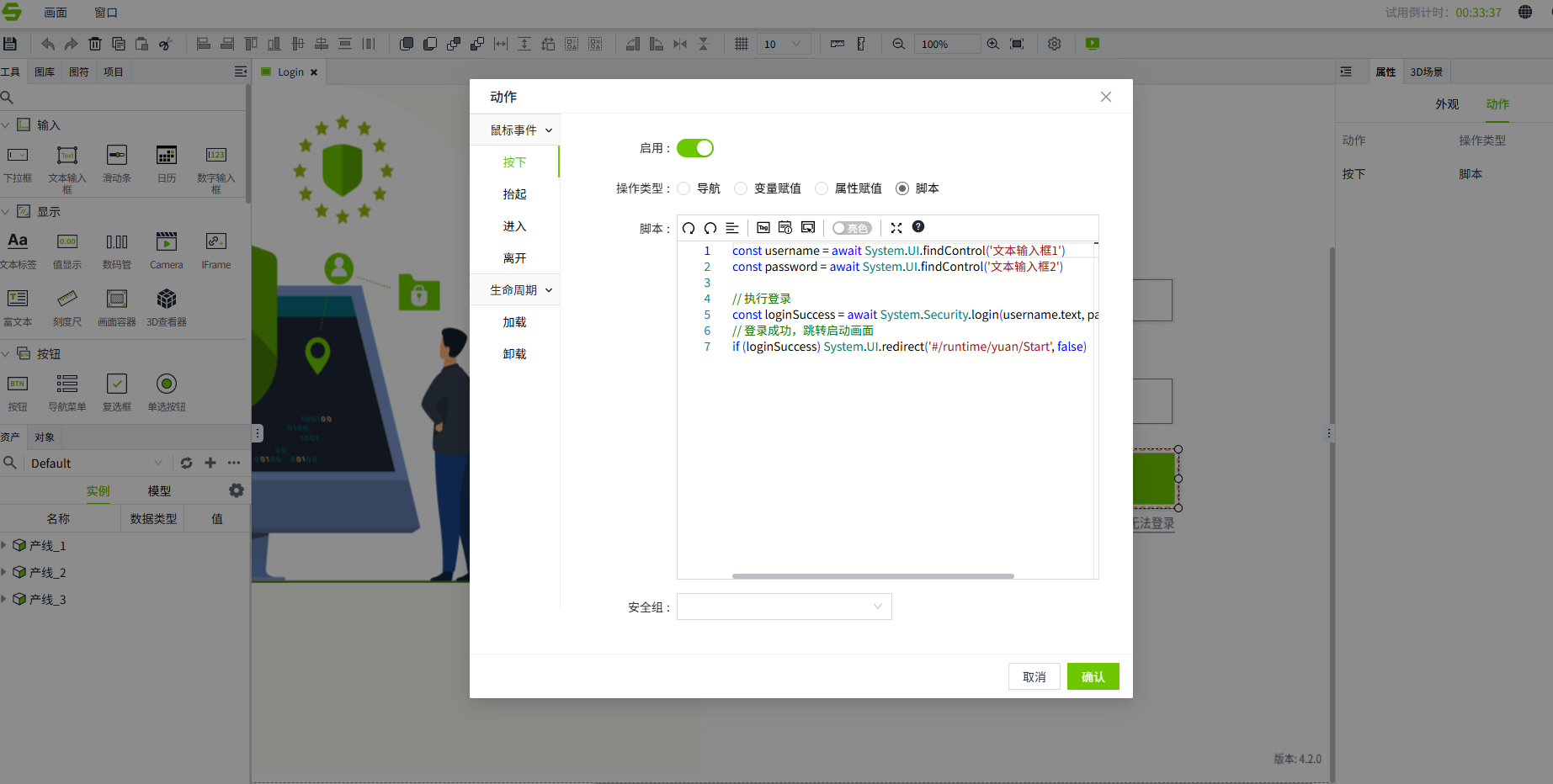Select the 属性赋值 radio option
Image resolution: width=1553 pixels, height=784 pixels.
822,188
